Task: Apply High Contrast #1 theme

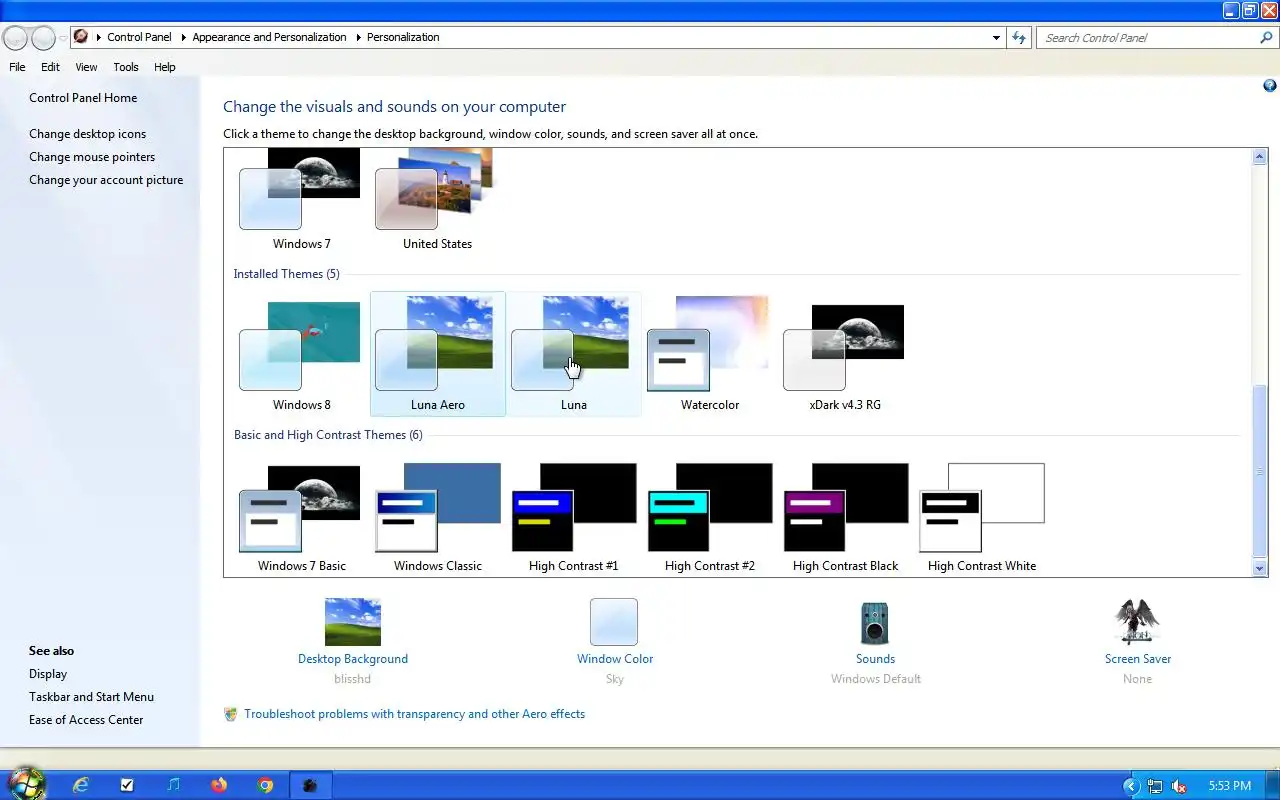Action: (573, 515)
